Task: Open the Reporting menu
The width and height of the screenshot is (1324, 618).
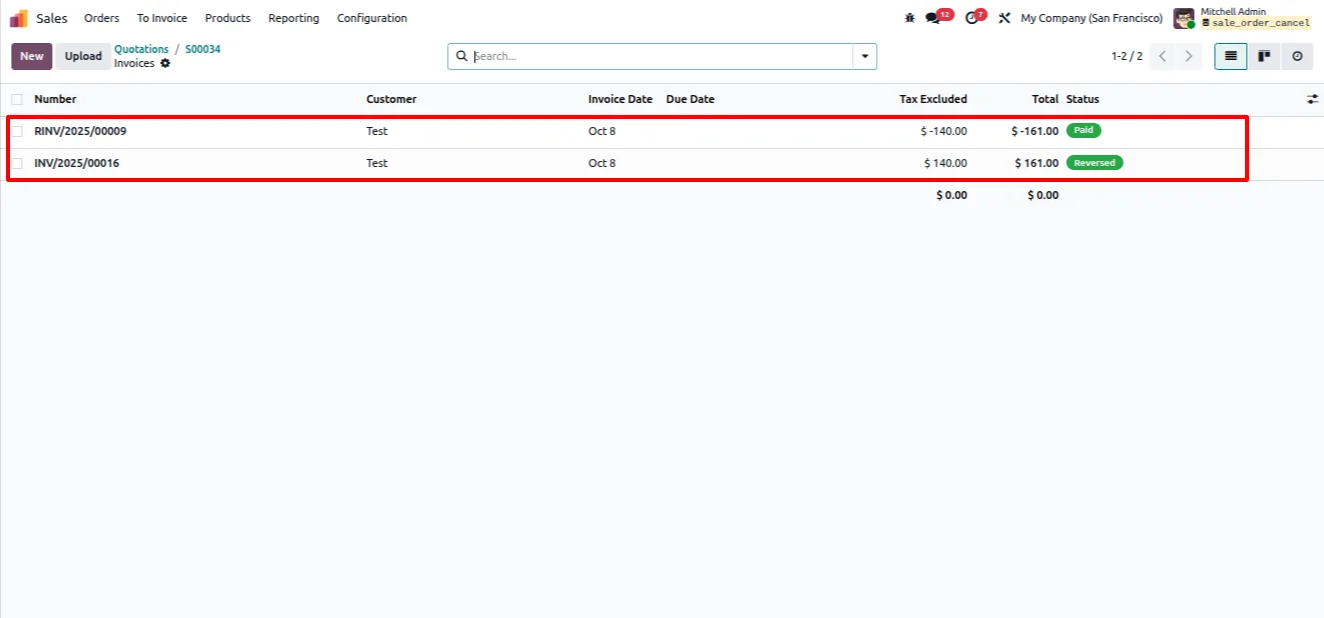Action: click(294, 18)
